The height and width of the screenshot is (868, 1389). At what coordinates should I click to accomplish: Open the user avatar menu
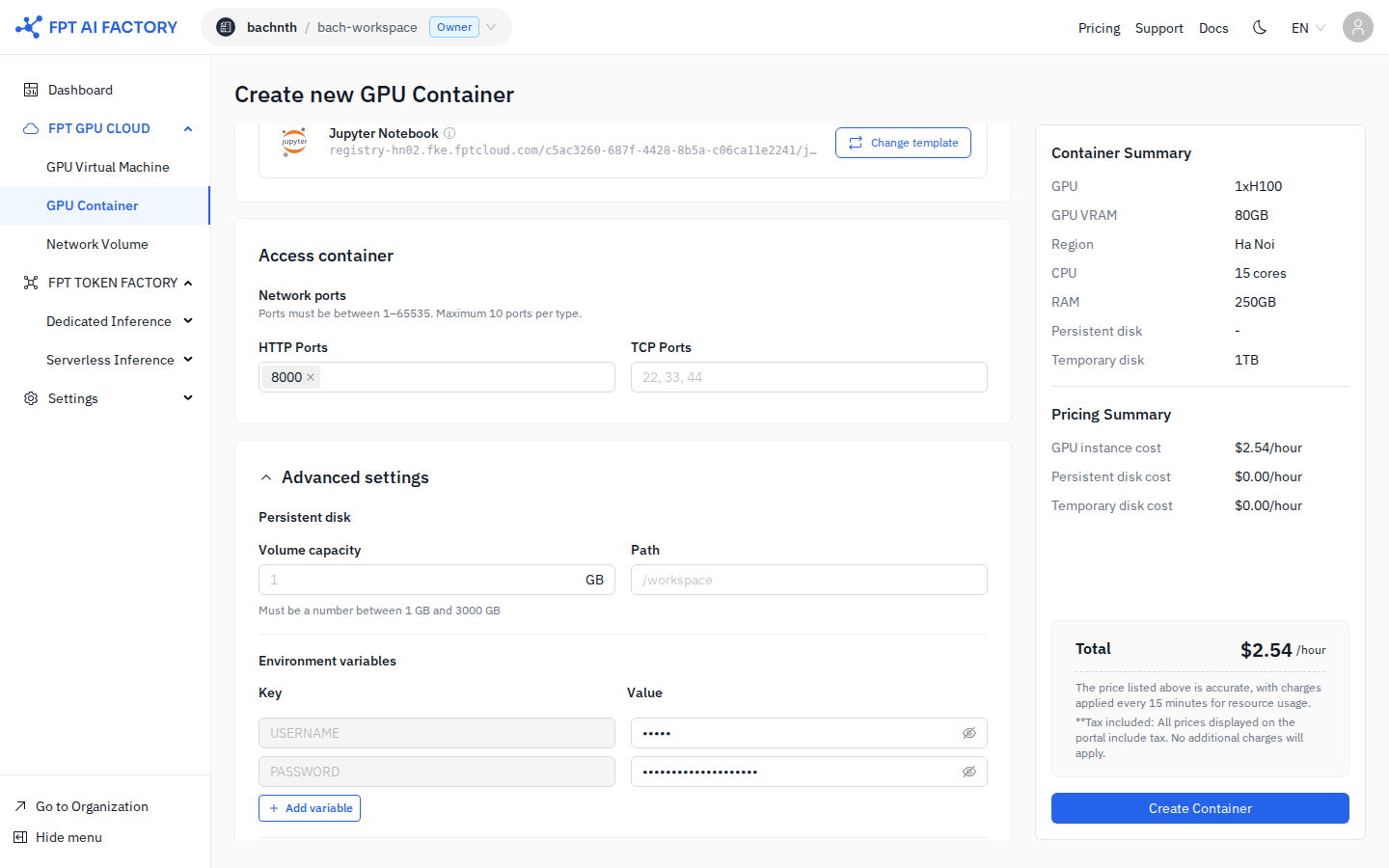(x=1358, y=27)
